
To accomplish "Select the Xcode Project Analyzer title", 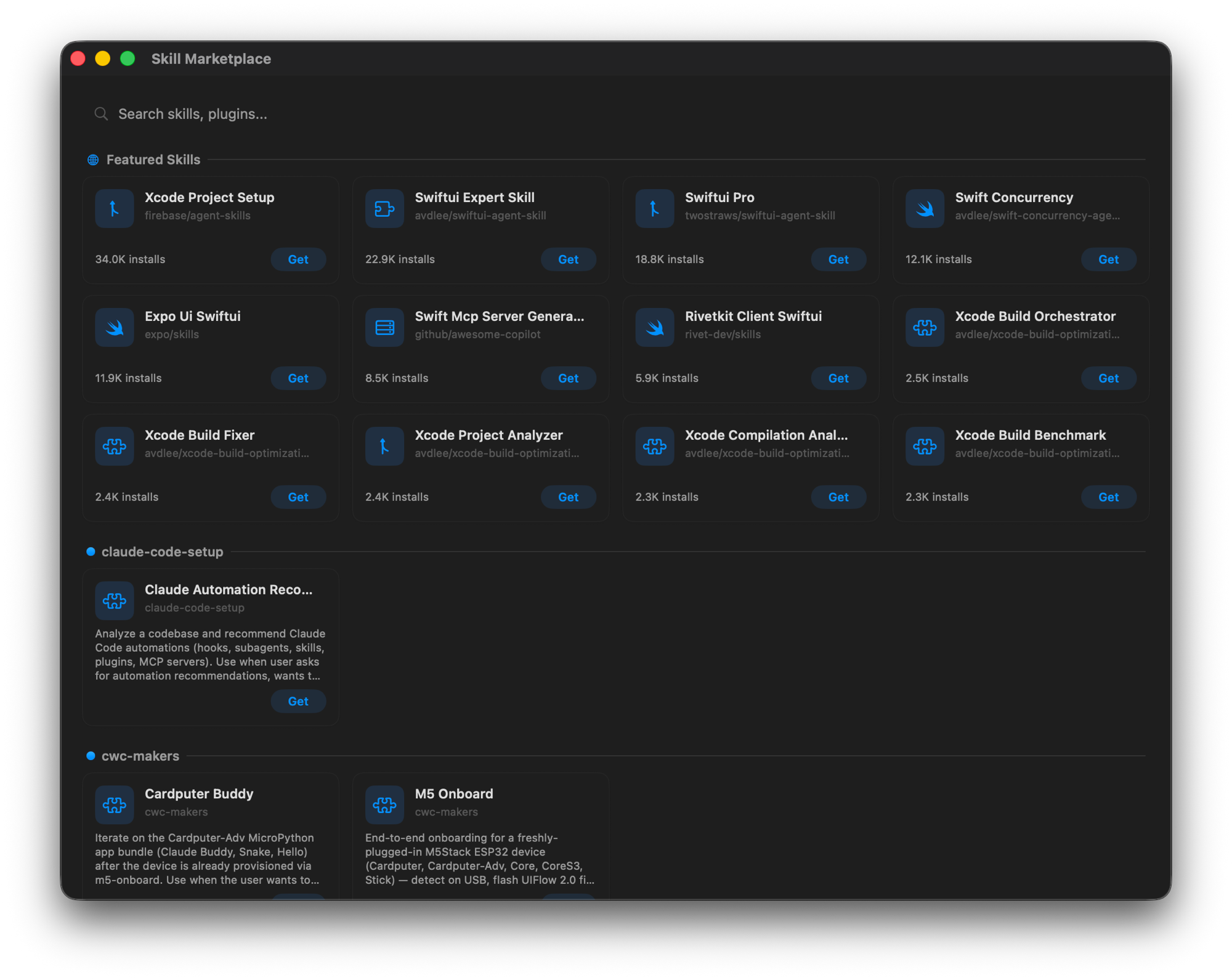I will pyautogui.click(x=488, y=435).
